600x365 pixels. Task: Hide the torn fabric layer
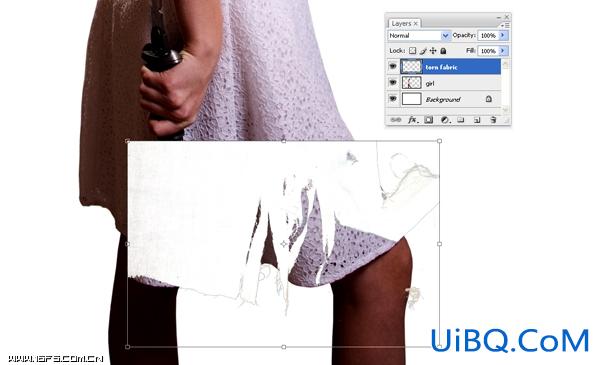393,67
